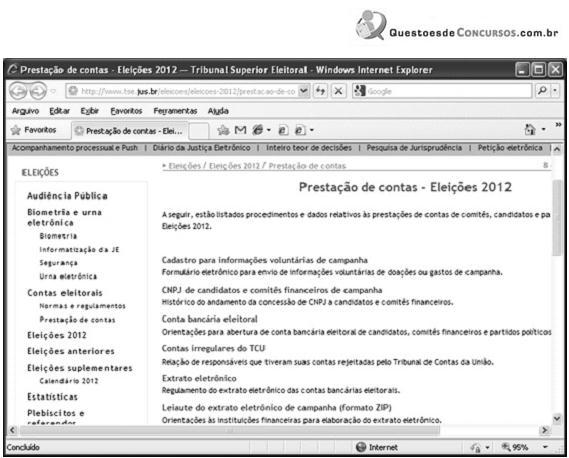Open Cadastro para informações voluntárias de campanha
This screenshot has width=569, height=458.
(265, 260)
